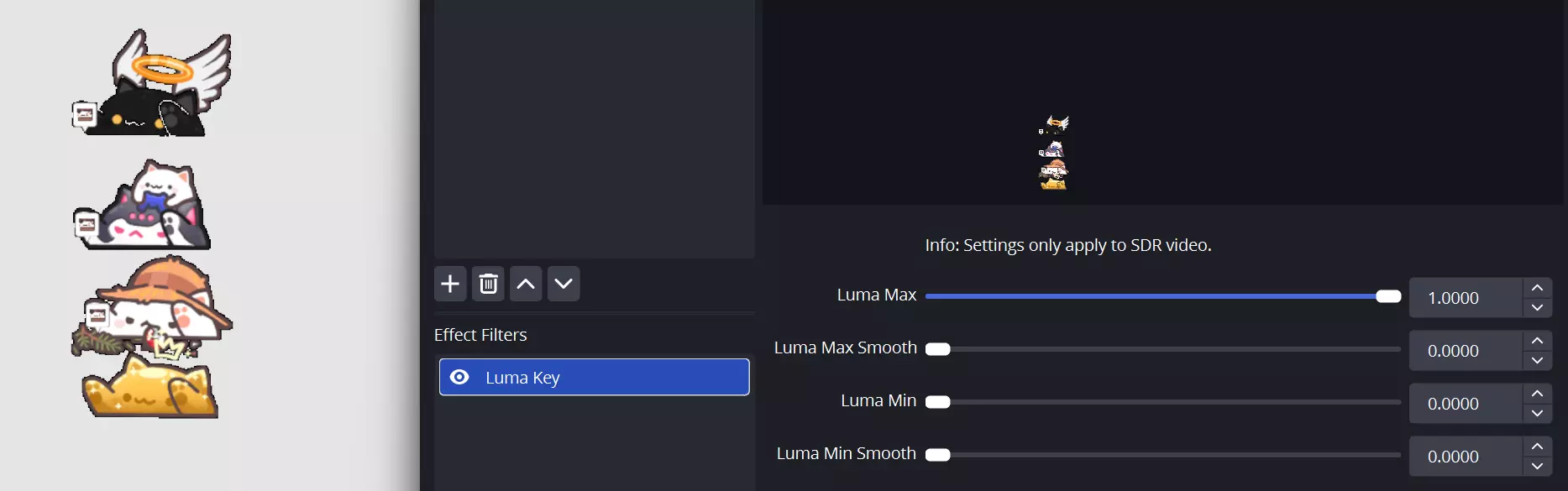Viewport: 1568px width, 491px height.
Task: Click the Luma Max Smooth slider track
Action: tap(1167, 349)
